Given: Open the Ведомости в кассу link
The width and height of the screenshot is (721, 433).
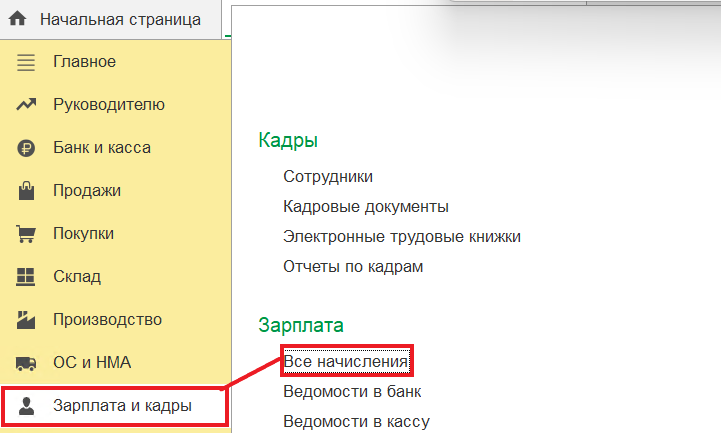Looking at the screenshot, I should tap(356, 422).
